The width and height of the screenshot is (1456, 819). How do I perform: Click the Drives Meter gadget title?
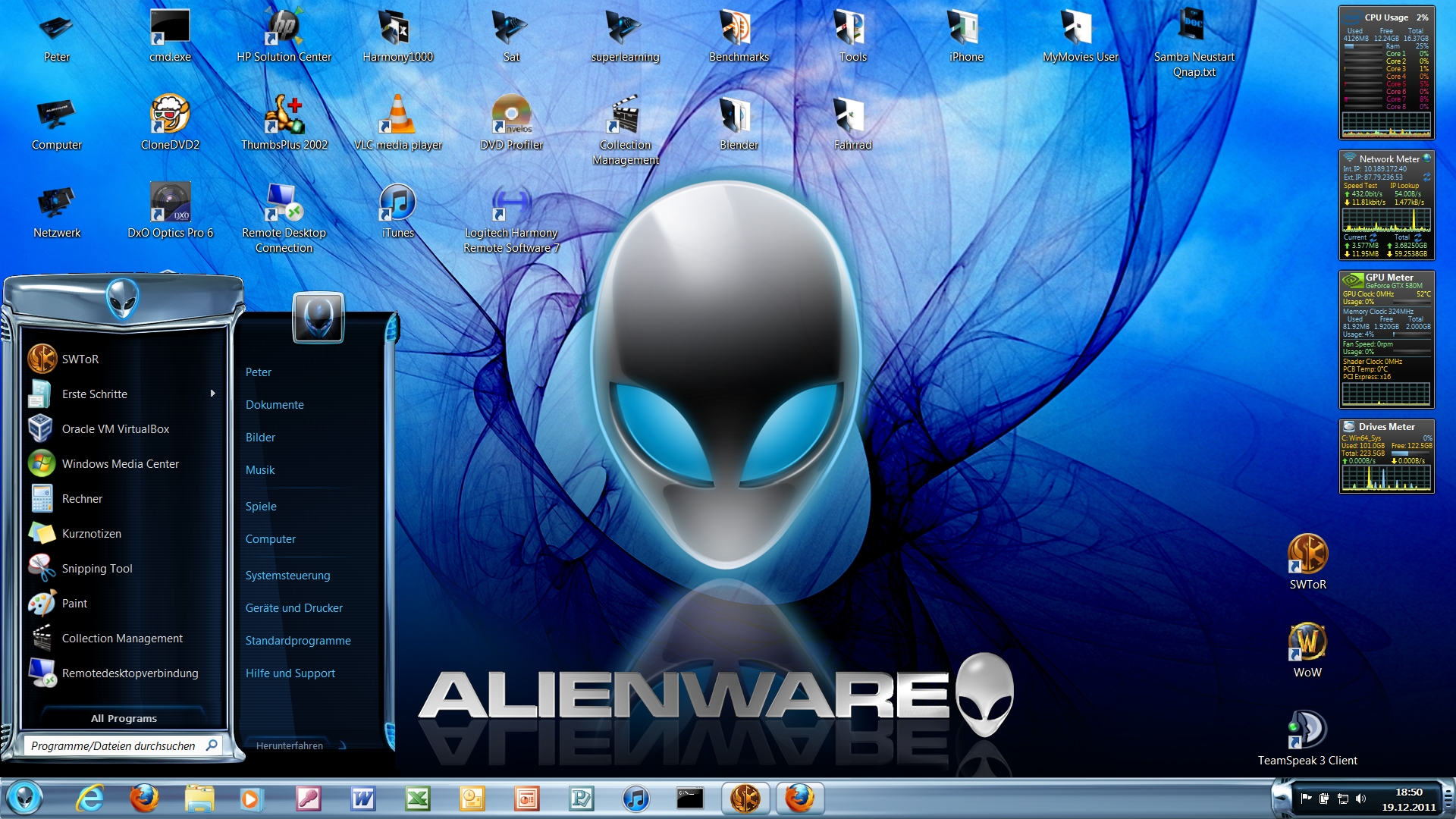pyautogui.click(x=1386, y=427)
